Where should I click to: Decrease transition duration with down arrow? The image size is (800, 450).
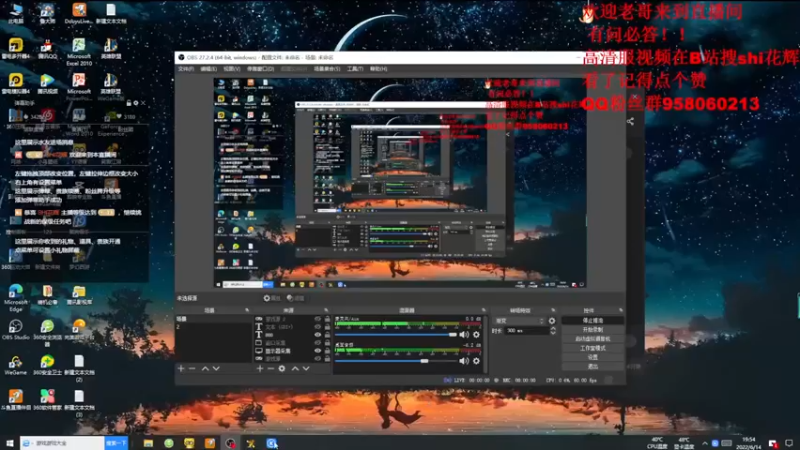(x=553, y=333)
